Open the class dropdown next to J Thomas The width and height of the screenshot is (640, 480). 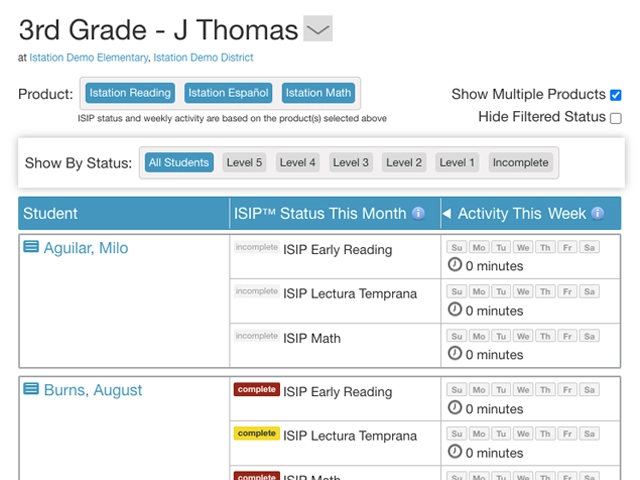pos(318,29)
